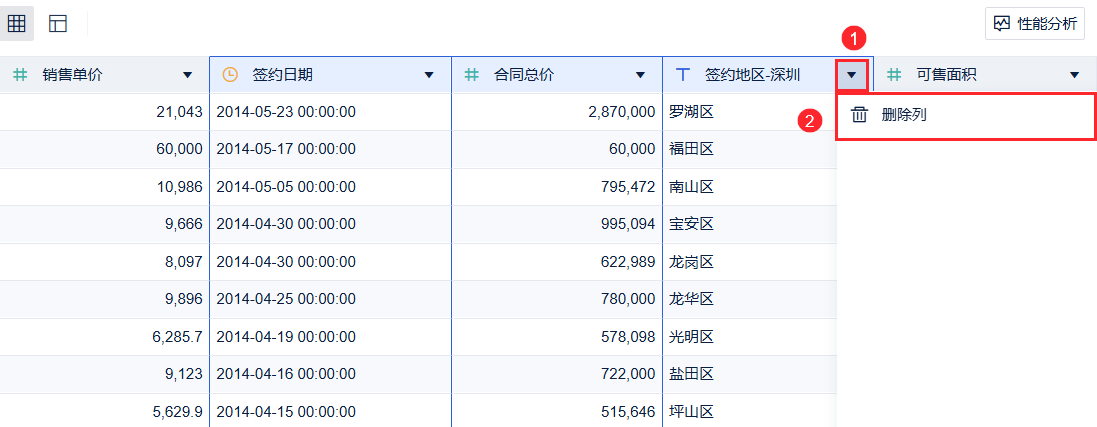The width and height of the screenshot is (1097, 427).
Task: Select the 删除列 menu entry
Action: (904, 115)
